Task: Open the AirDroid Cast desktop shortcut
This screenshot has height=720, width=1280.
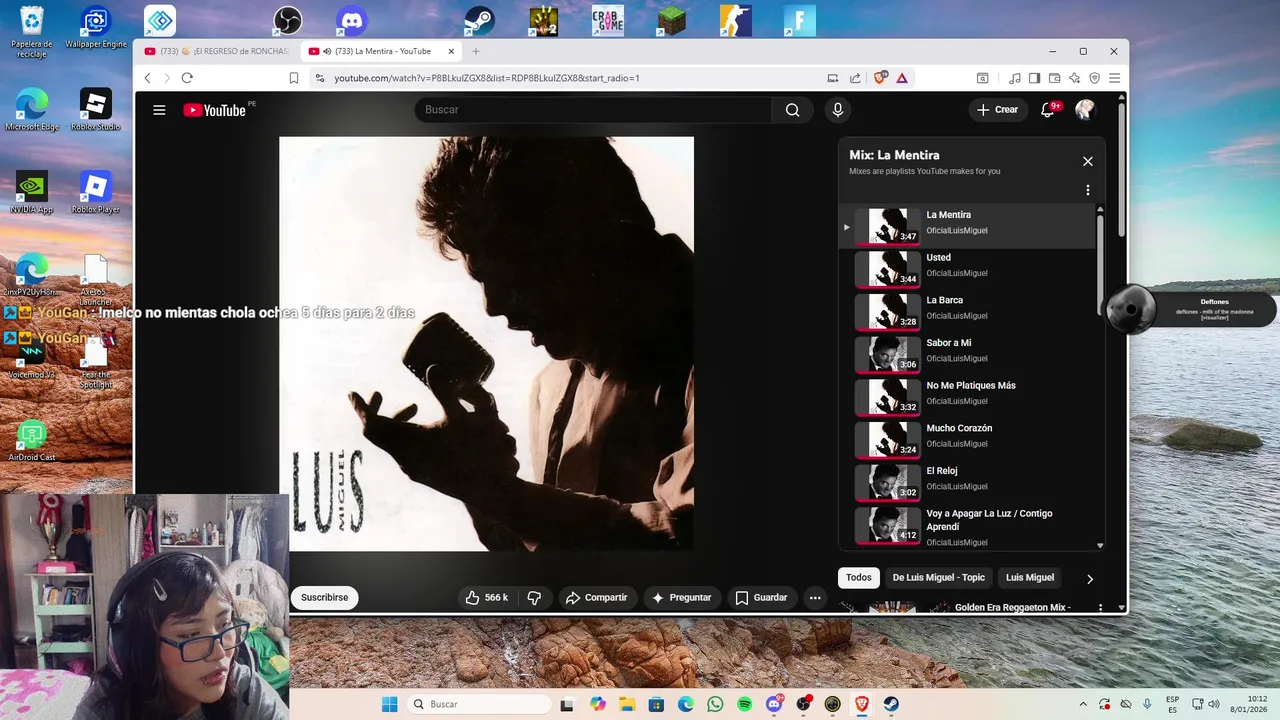Action: (32, 441)
